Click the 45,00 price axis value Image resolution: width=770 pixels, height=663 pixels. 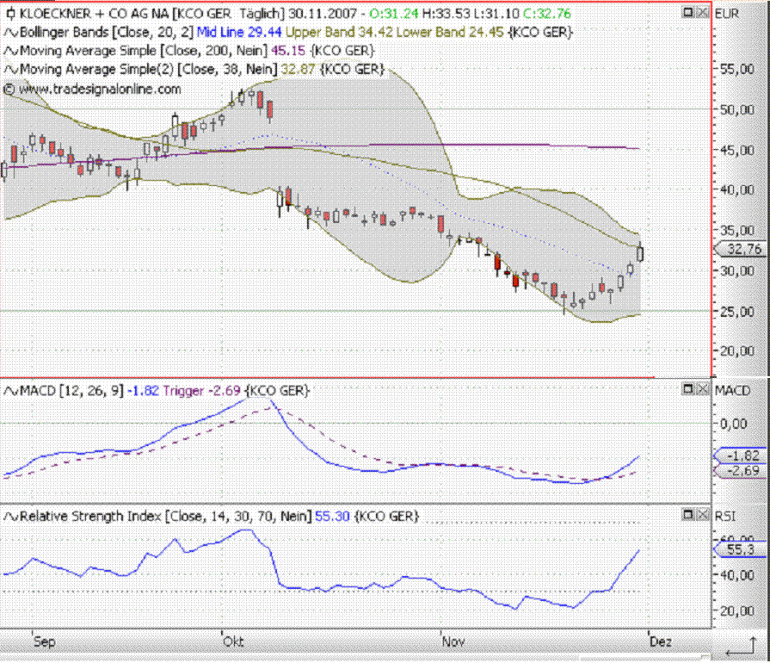click(737, 150)
